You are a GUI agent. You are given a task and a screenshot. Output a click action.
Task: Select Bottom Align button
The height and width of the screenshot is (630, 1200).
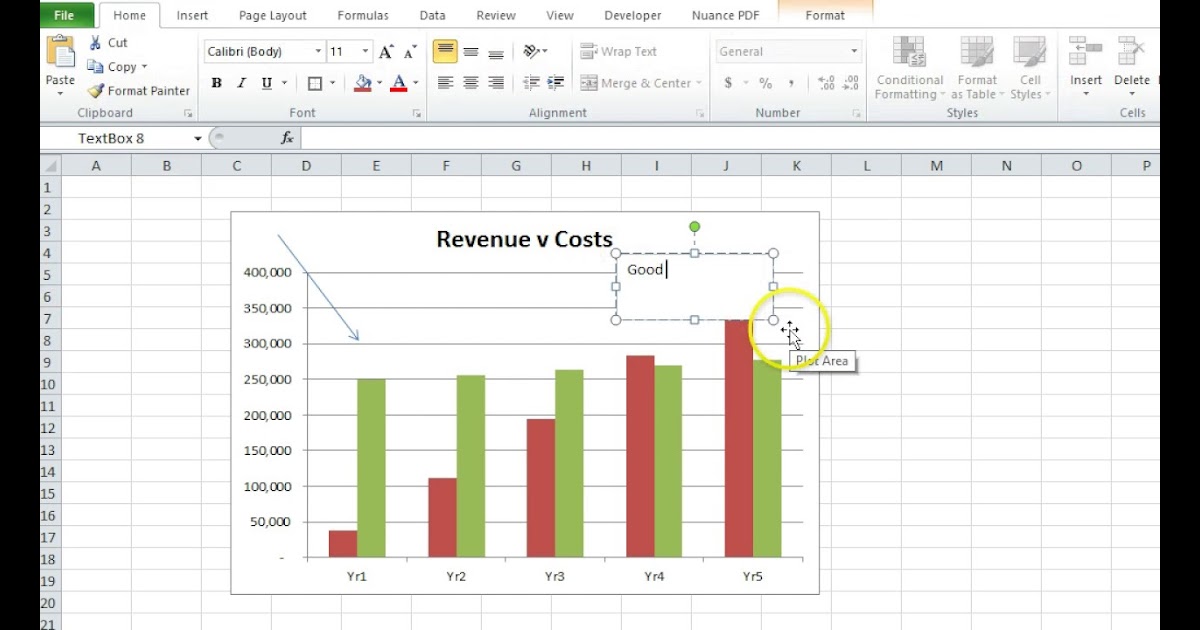pos(495,51)
